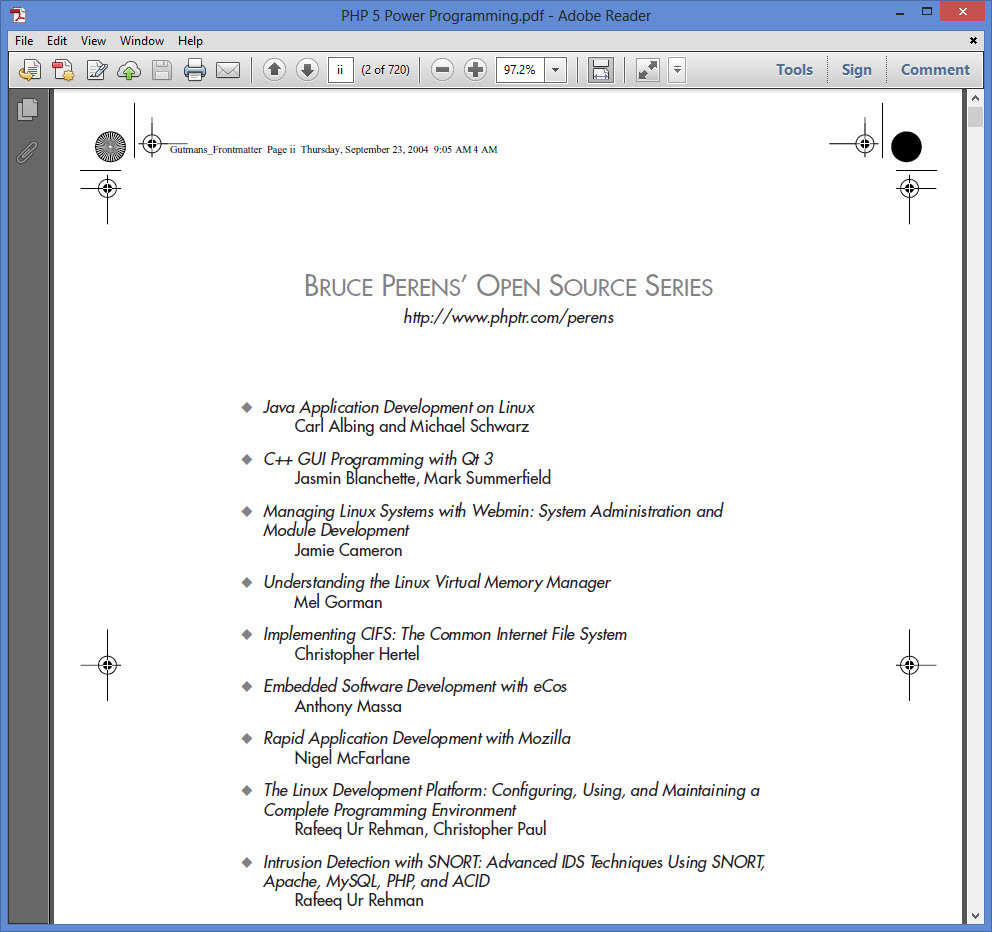The height and width of the screenshot is (932, 992).
Task: Open the Help menu
Action: click(190, 40)
